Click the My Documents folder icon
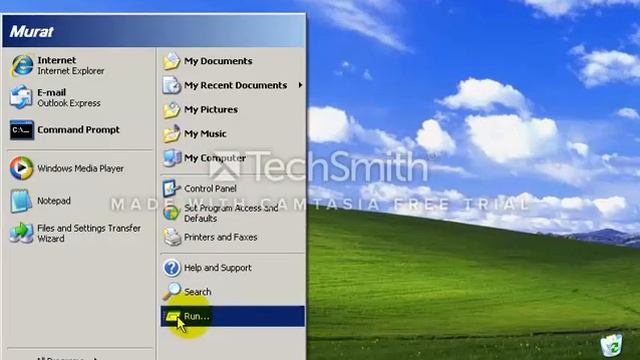This screenshot has height=360, width=640. pyautogui.click(x=171, y=61)
